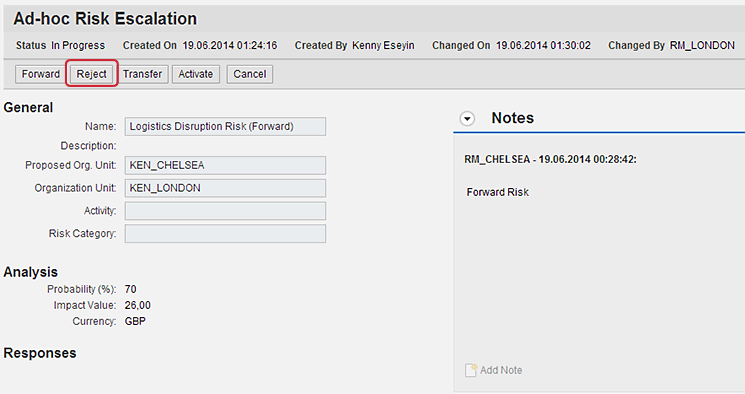
Task: Collapse the Notes panel arrow
Action: point(468,118)
